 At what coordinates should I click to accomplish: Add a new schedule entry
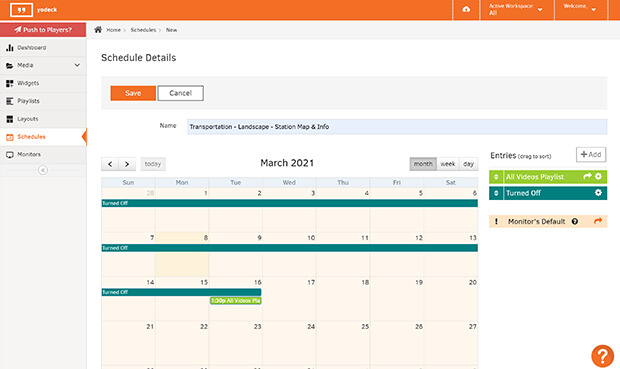(x=591, y=154)
